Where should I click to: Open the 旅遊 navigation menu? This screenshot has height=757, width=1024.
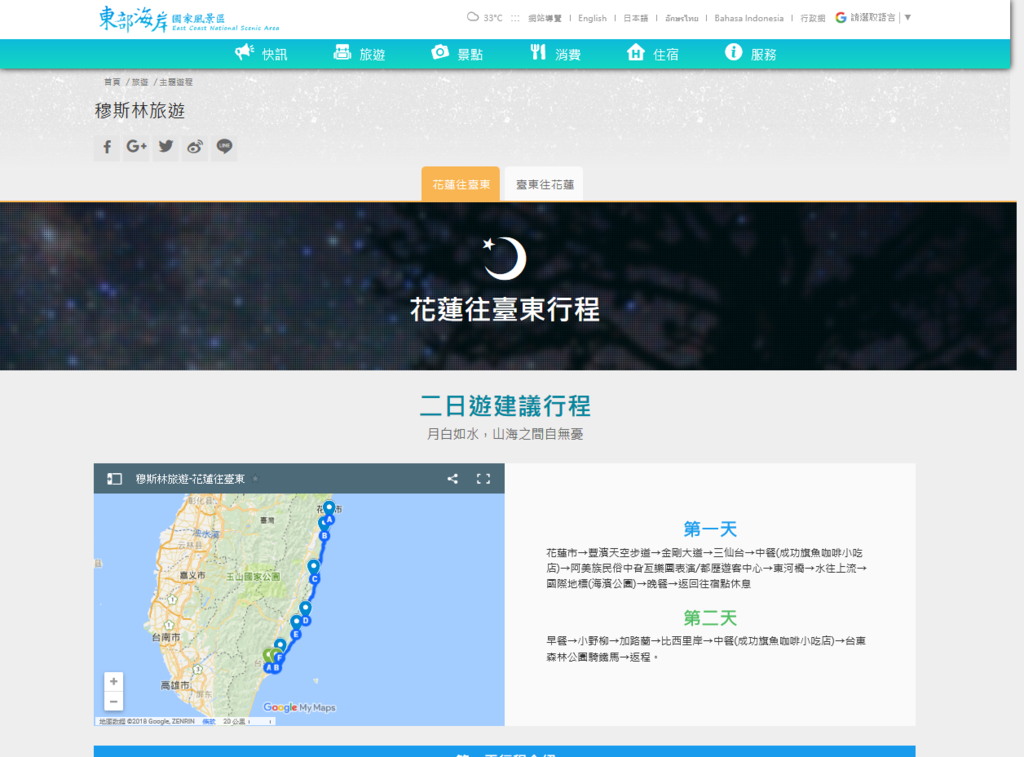374,54
